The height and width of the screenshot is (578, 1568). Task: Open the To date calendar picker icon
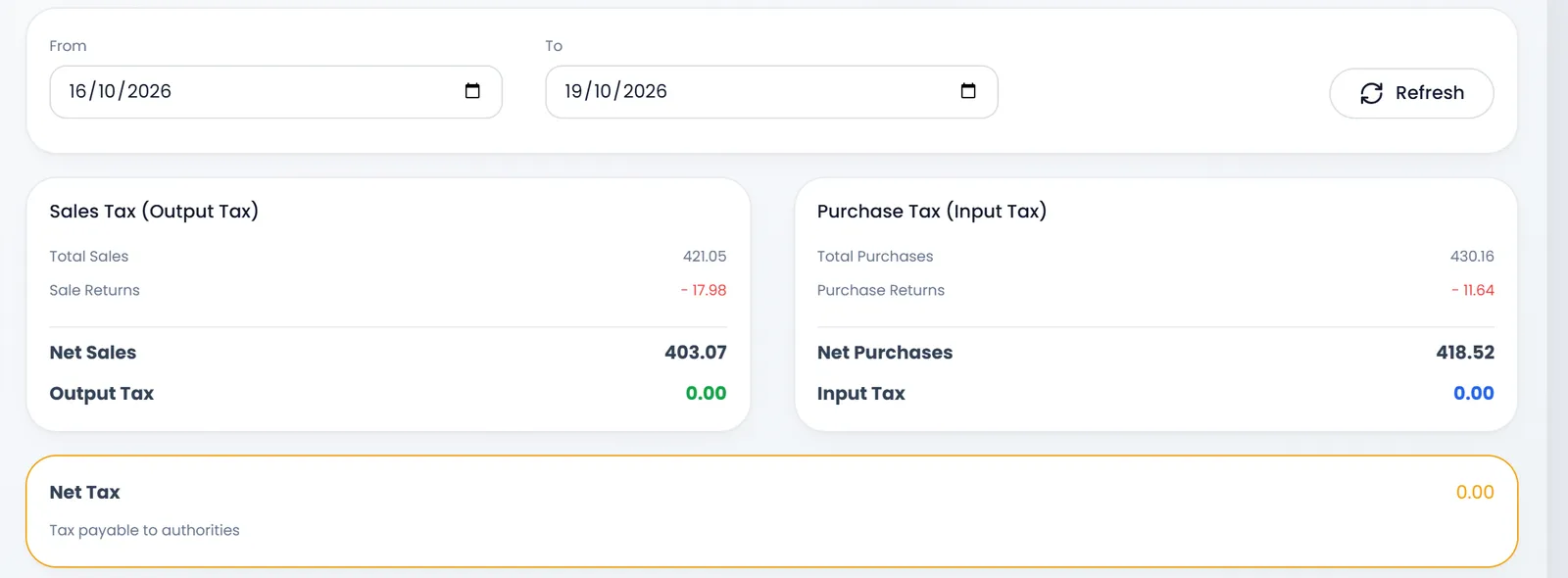tap(968, 91)
